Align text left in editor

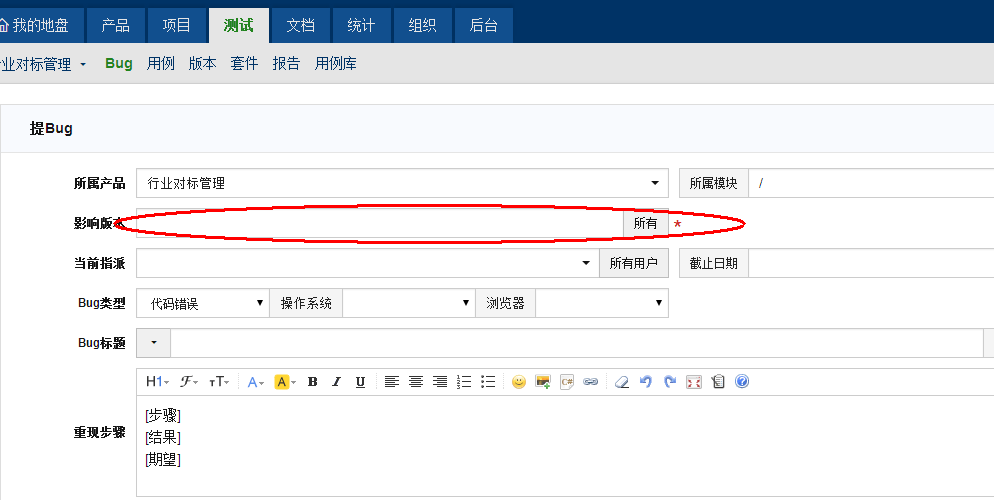[x=392, y=381]
